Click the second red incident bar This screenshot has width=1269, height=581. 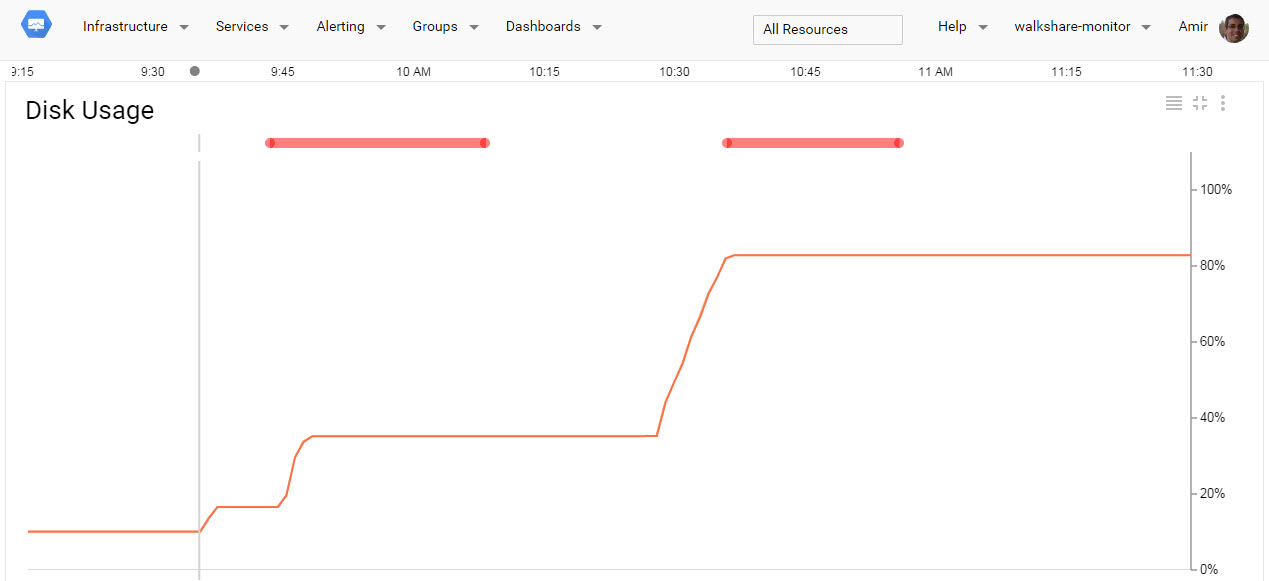813,143
